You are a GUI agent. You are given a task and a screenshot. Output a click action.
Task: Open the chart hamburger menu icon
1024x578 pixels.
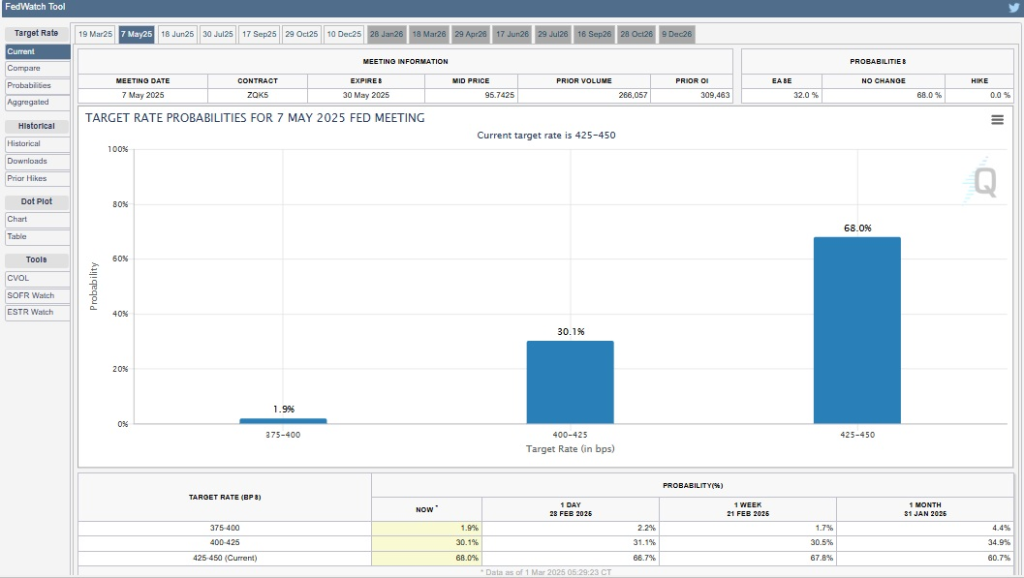997,120
